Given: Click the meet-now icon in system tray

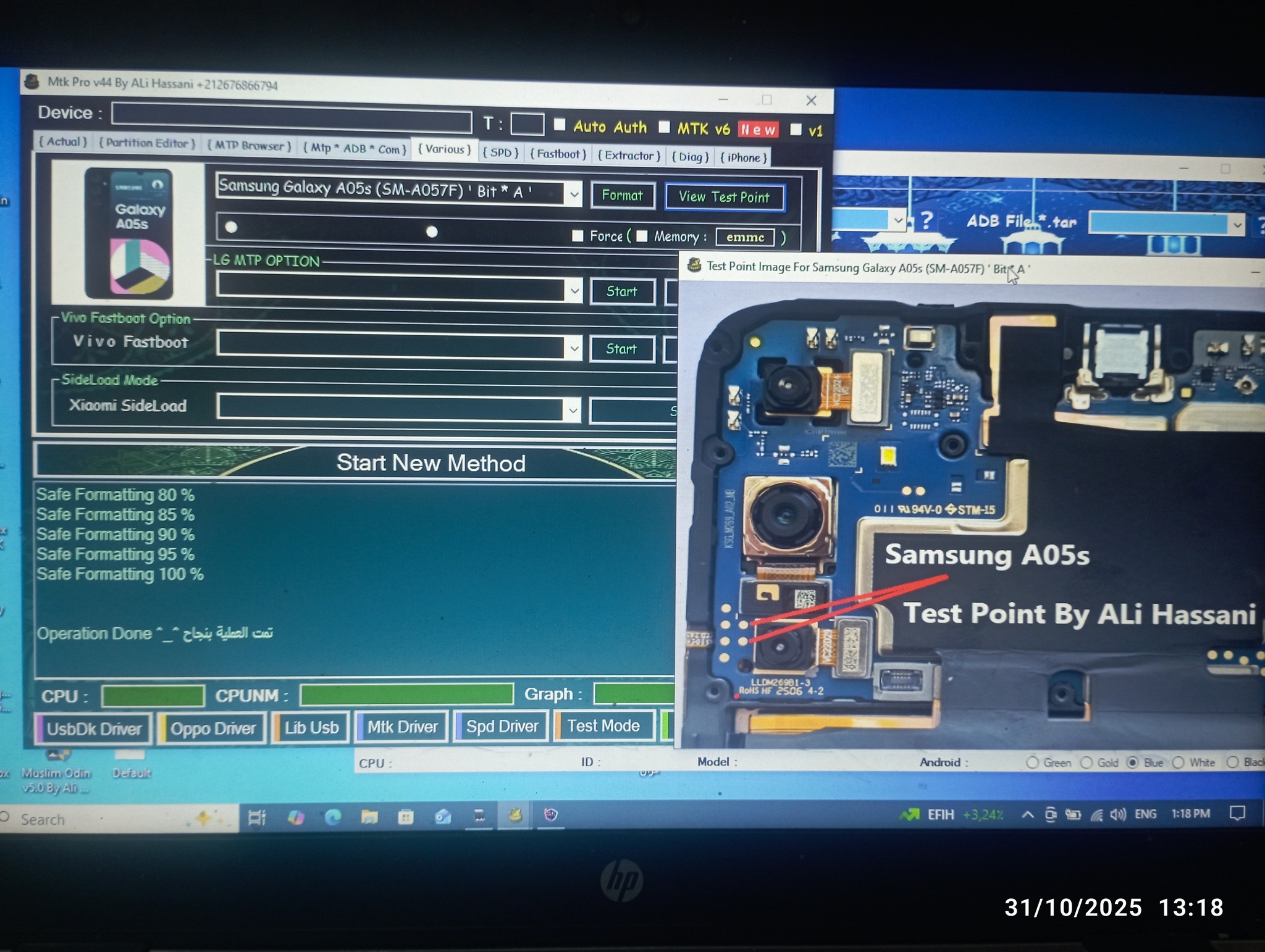Looking at the screenshot, I should point(1051,815).
